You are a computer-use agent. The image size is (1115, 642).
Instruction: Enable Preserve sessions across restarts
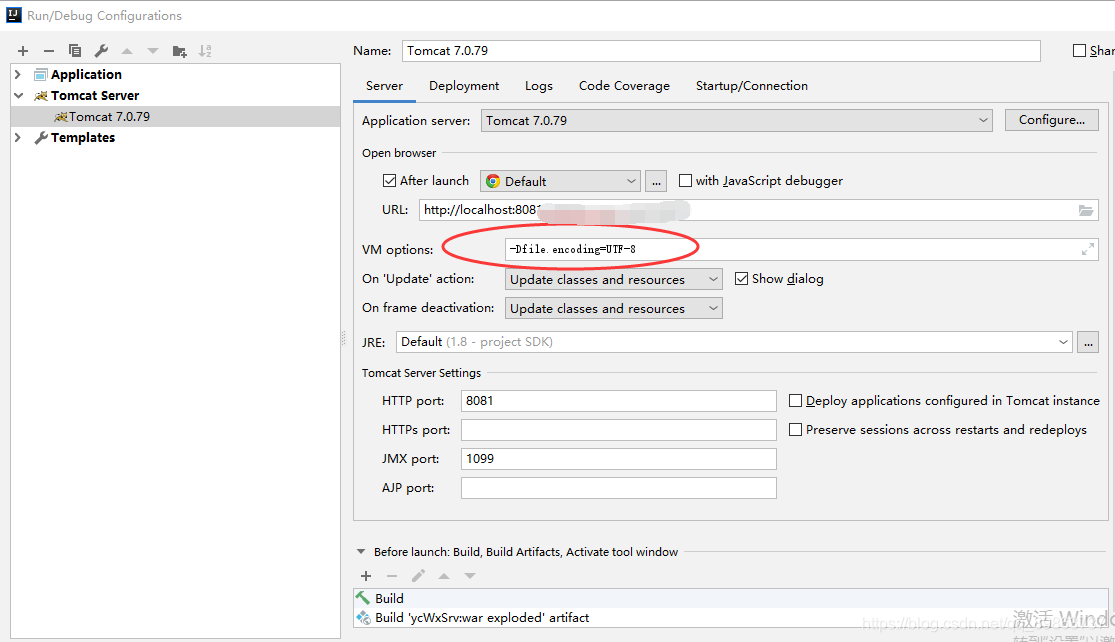coord(796,429)
